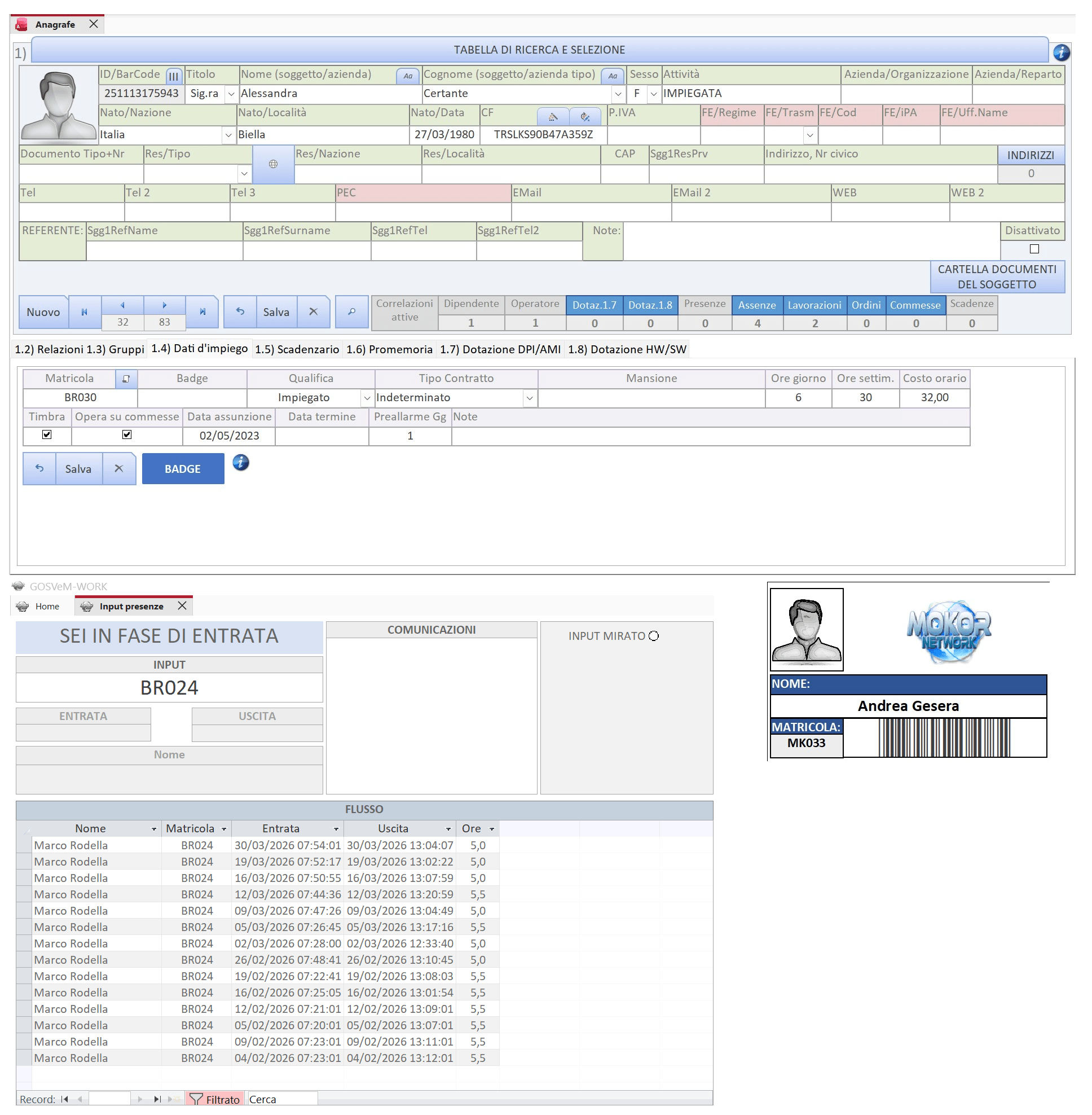
Task: Toggle the Disattivato checkbox
Action: point(1034,249)
